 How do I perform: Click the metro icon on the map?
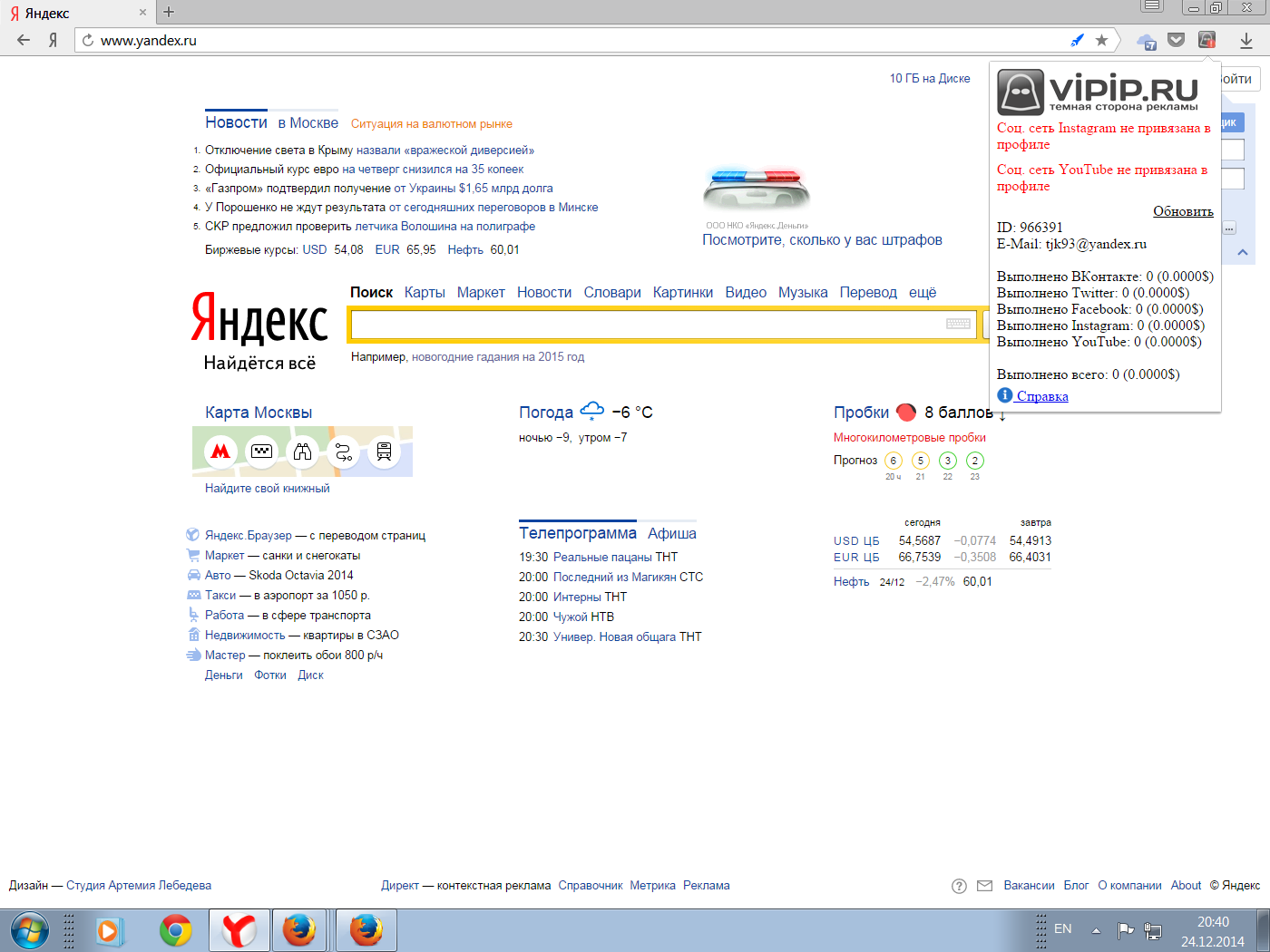point(220,451)
